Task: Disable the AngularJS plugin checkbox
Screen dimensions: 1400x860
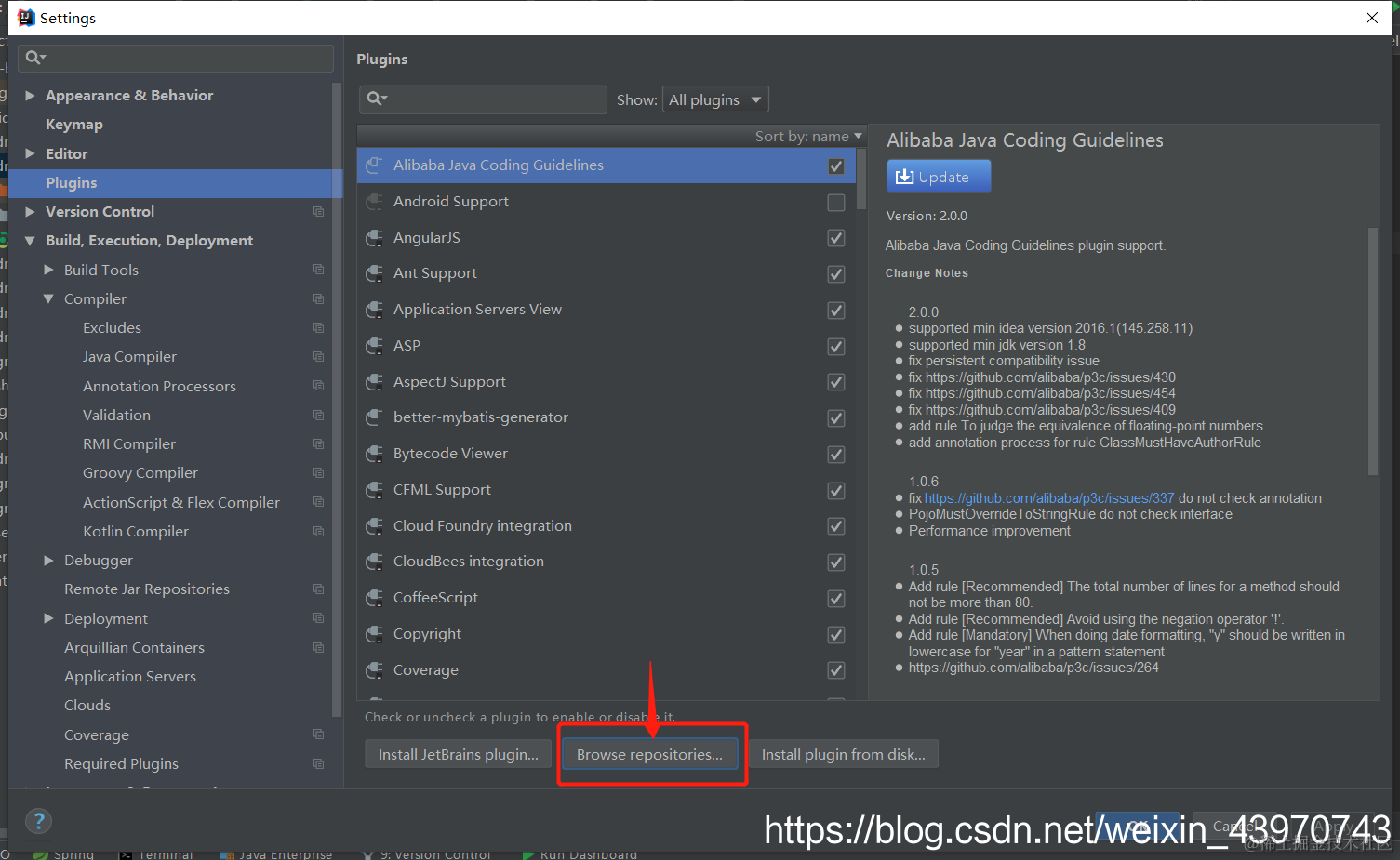Action: pyautogui.click(x=836, y=238)
